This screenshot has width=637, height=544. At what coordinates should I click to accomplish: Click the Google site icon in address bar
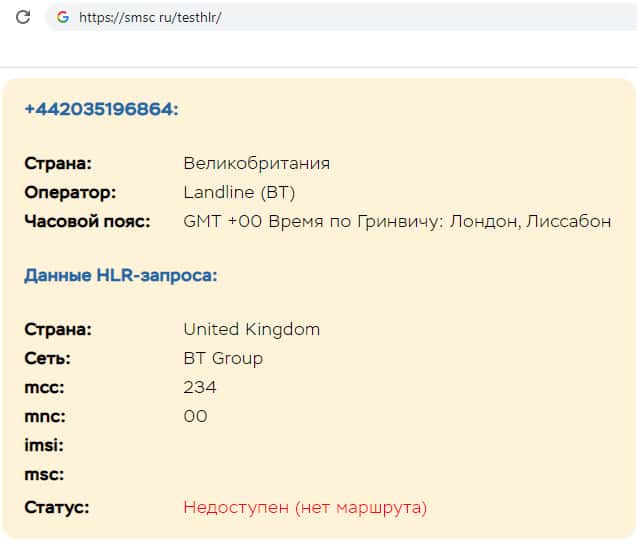click(x=63, y=17)
